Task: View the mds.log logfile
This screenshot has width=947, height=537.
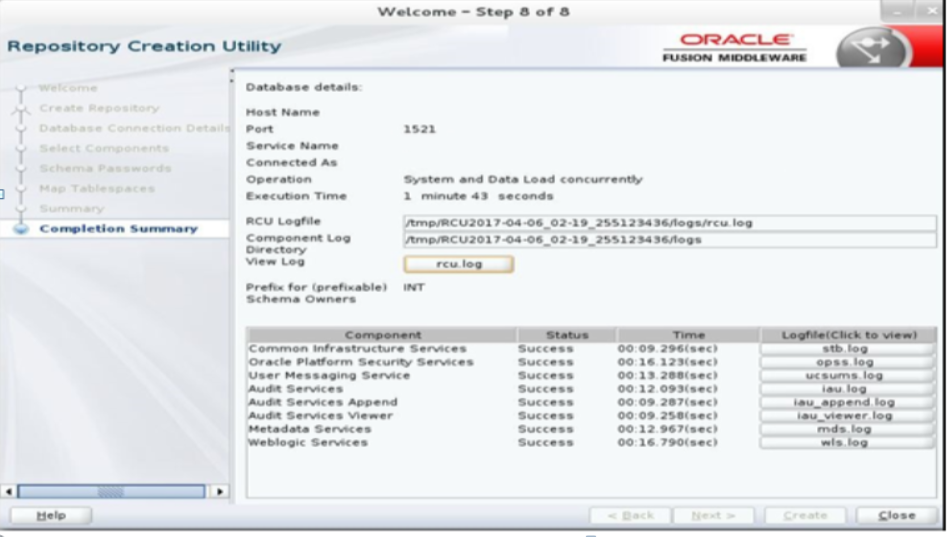Action: 846,429
